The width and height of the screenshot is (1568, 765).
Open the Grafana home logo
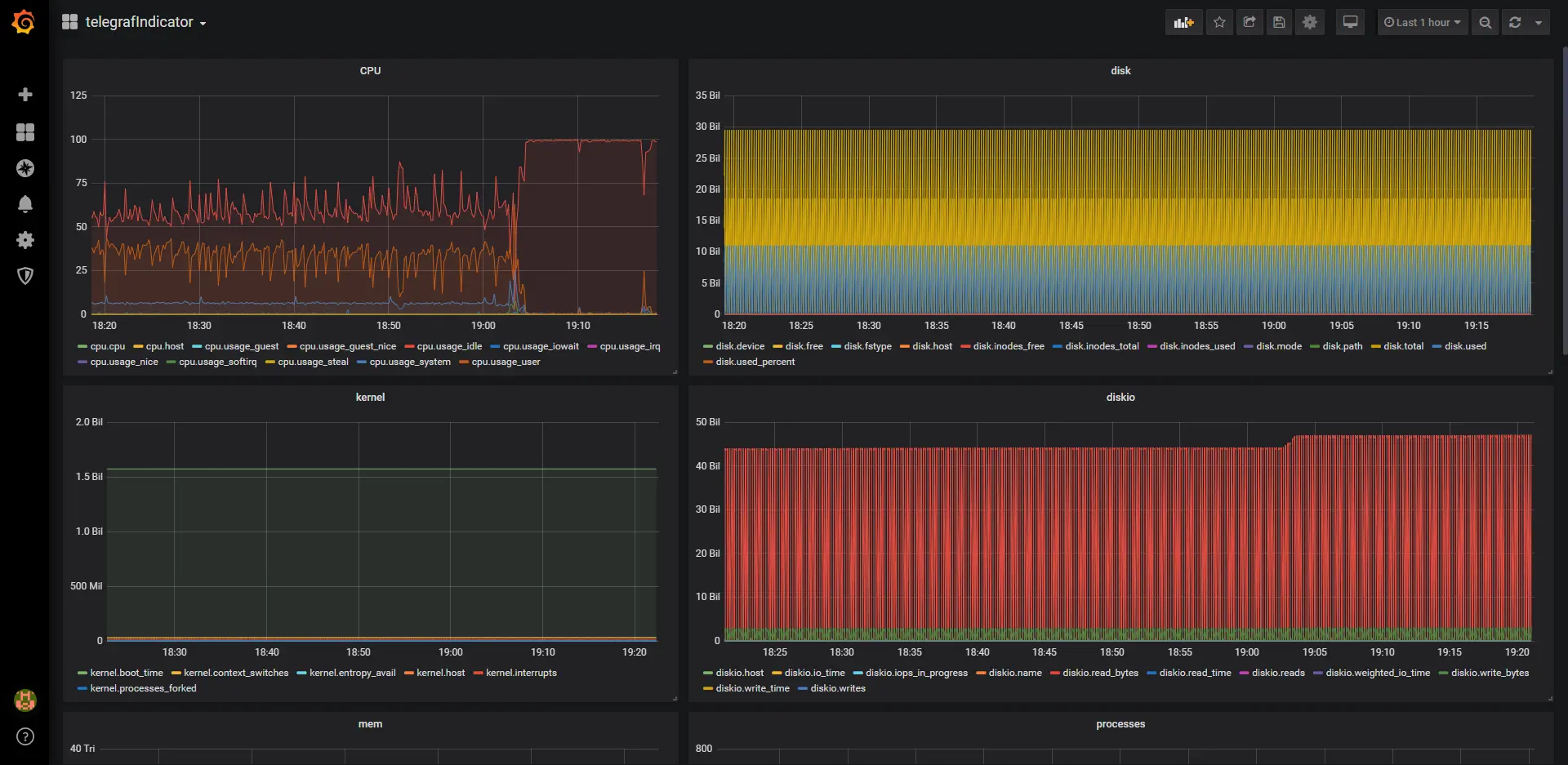[24, 22]
